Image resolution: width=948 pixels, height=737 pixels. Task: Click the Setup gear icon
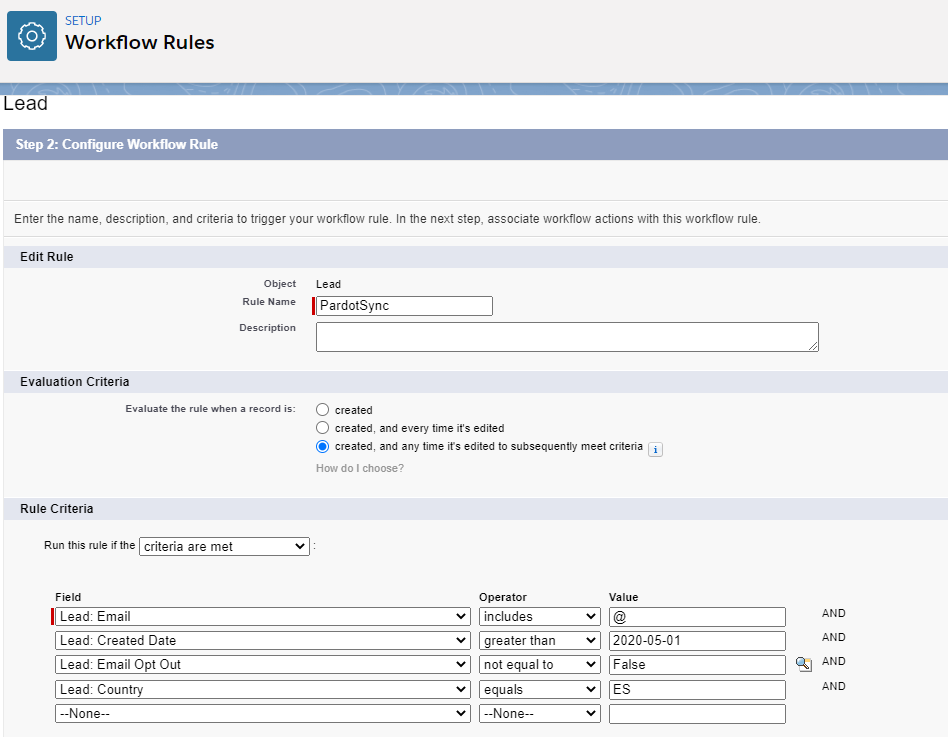click(x=32, y=36)
